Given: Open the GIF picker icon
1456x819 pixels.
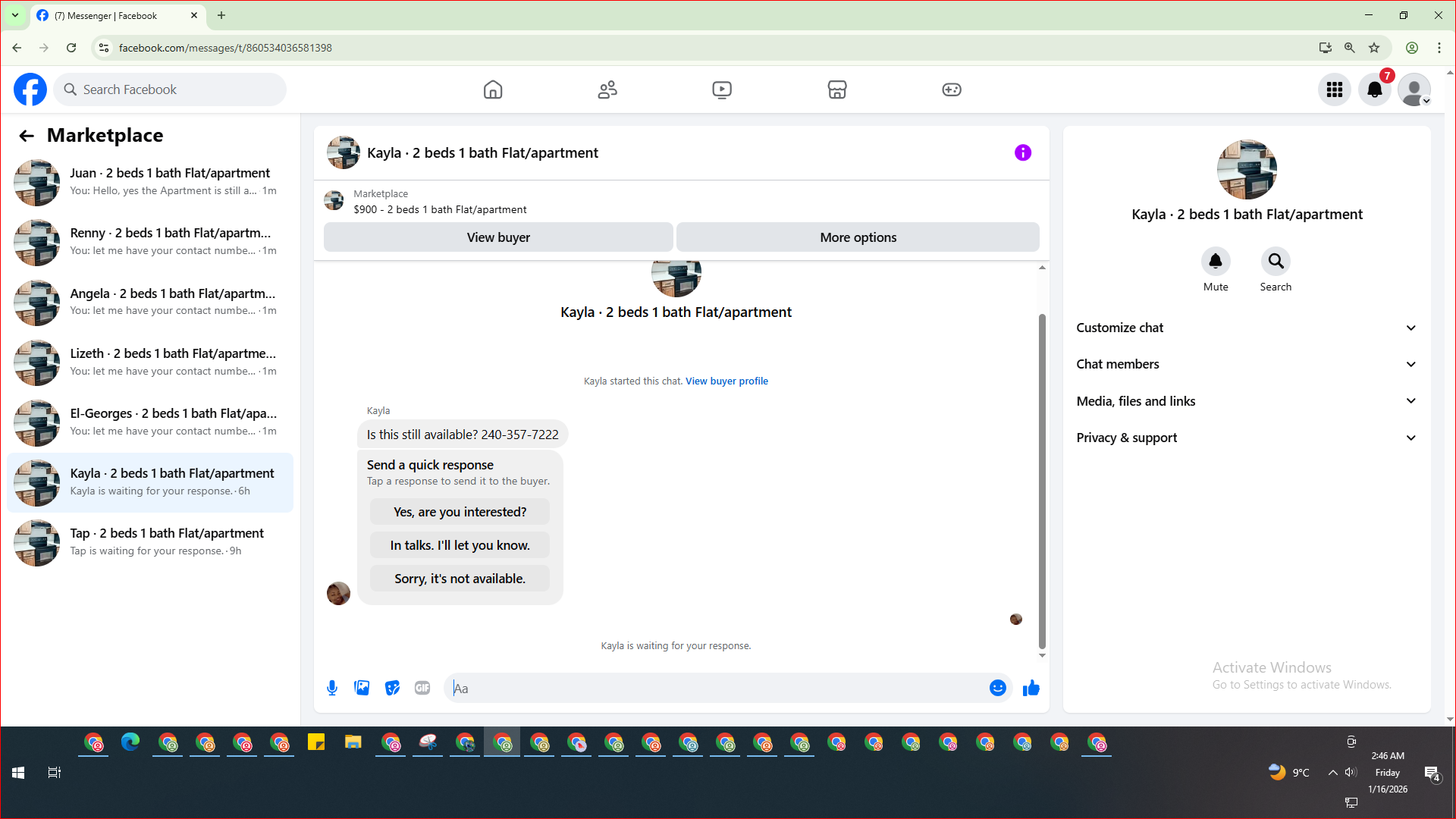Looking at the screenshot, I should 422,688.
